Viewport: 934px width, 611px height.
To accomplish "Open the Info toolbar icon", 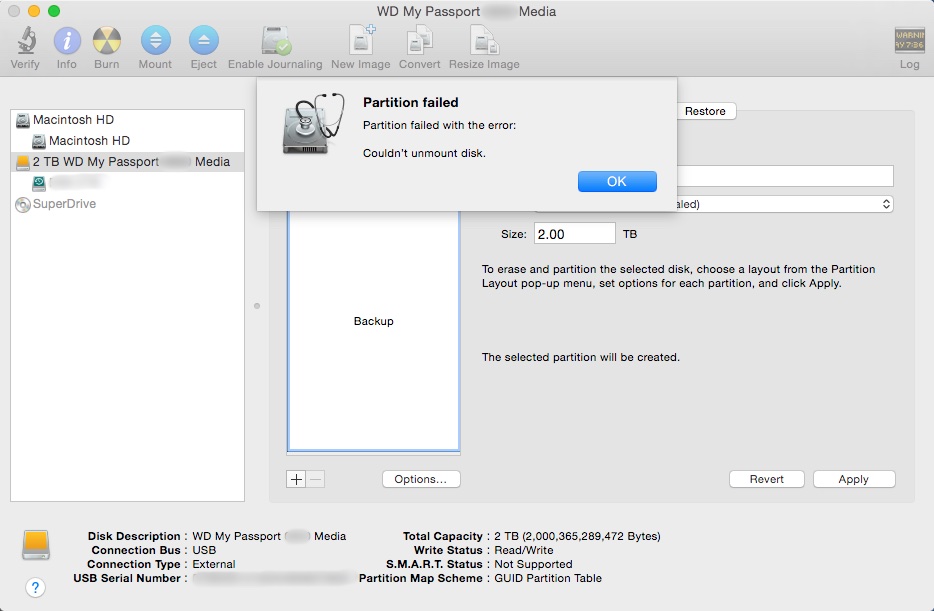I will 67,42.
